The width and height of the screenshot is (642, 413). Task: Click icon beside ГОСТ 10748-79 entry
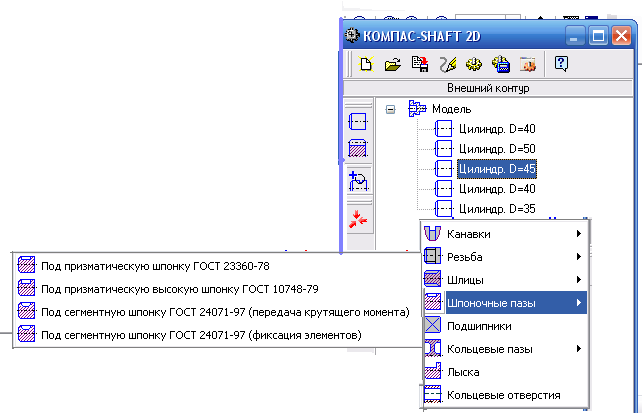27,288
